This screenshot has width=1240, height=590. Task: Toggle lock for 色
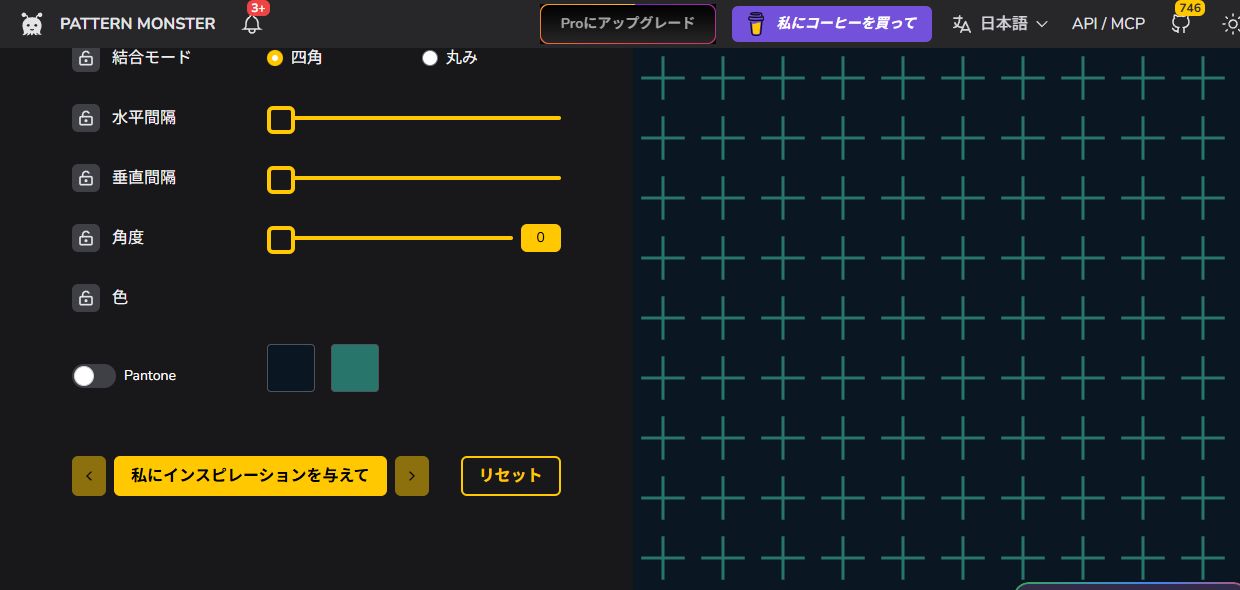86,298
